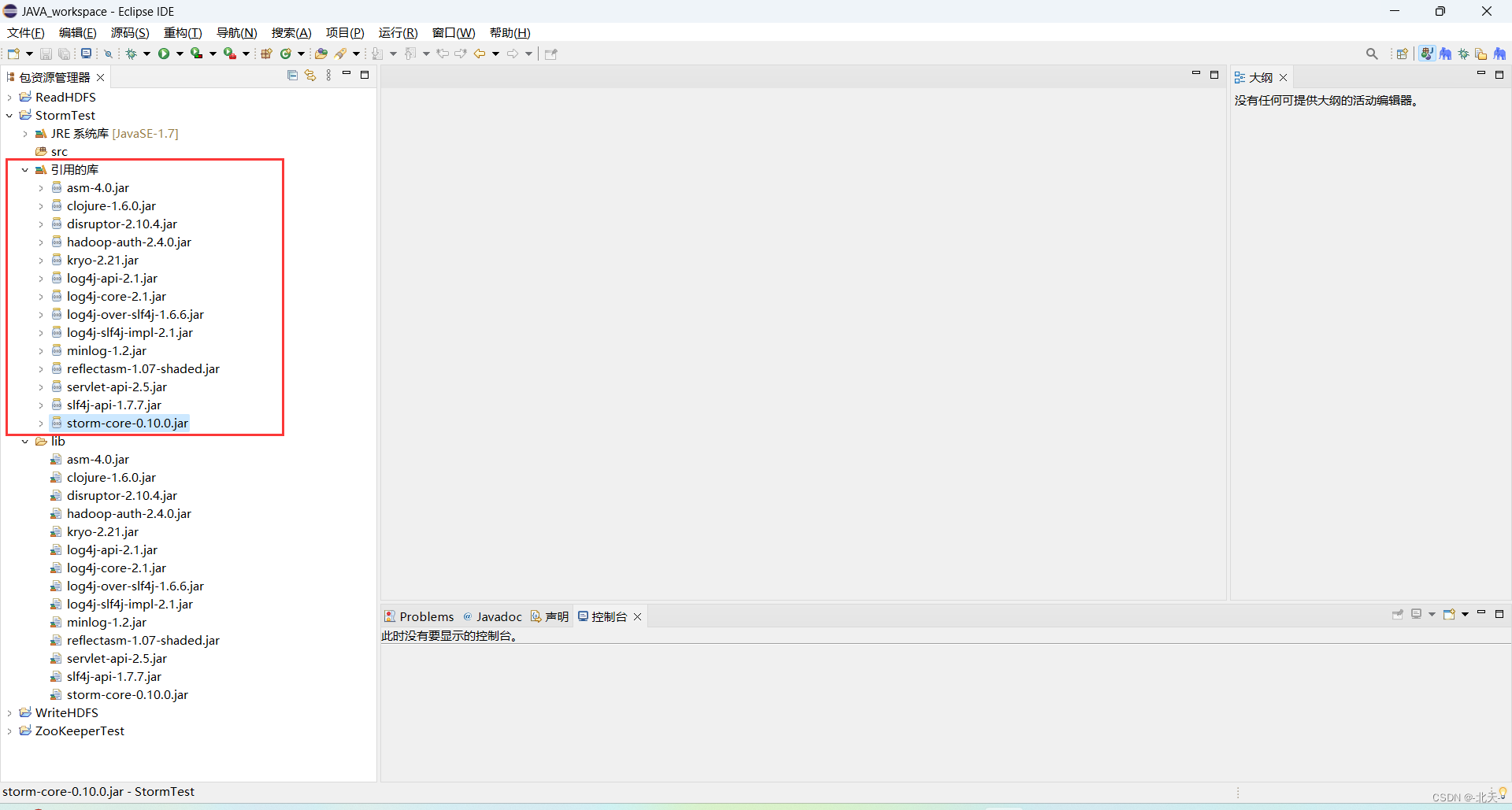Open the 重构(T) menu
Image resolution: width=1512 pixels, height=810 pixels.
pos(183,32)
